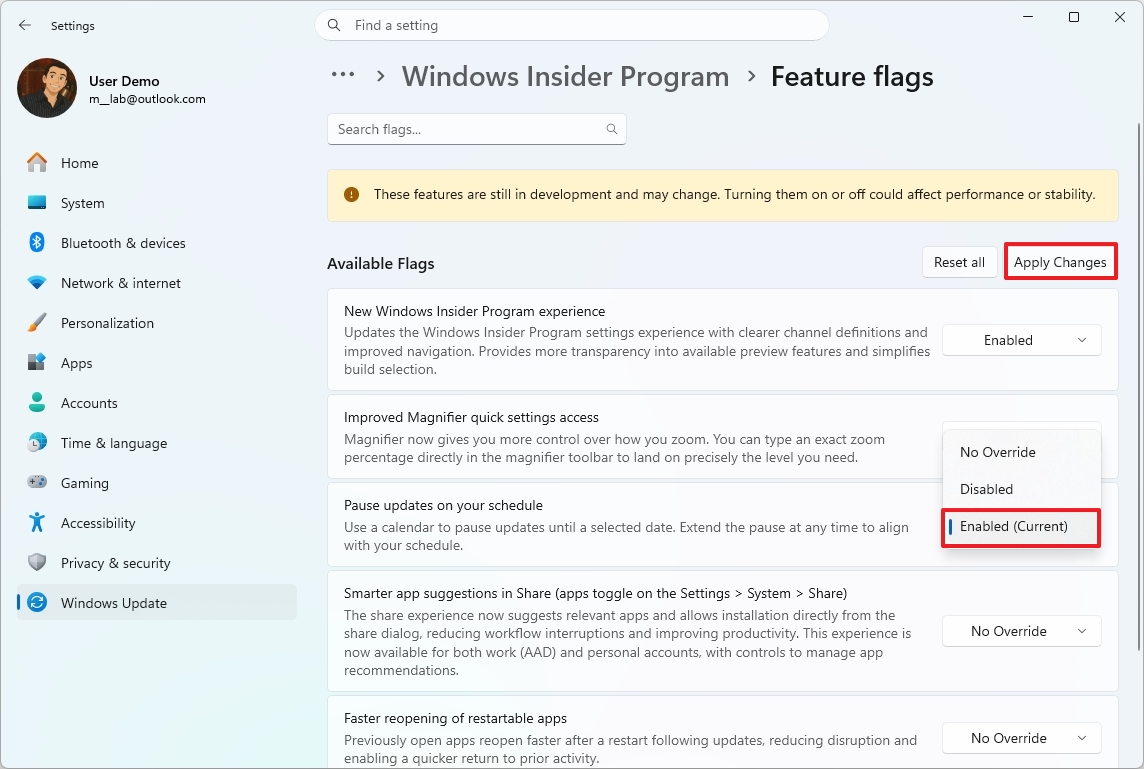Image resolution: width=1144 pixels, height=769 pixels.
Task: Click the Reset all button
Action: 959,263
